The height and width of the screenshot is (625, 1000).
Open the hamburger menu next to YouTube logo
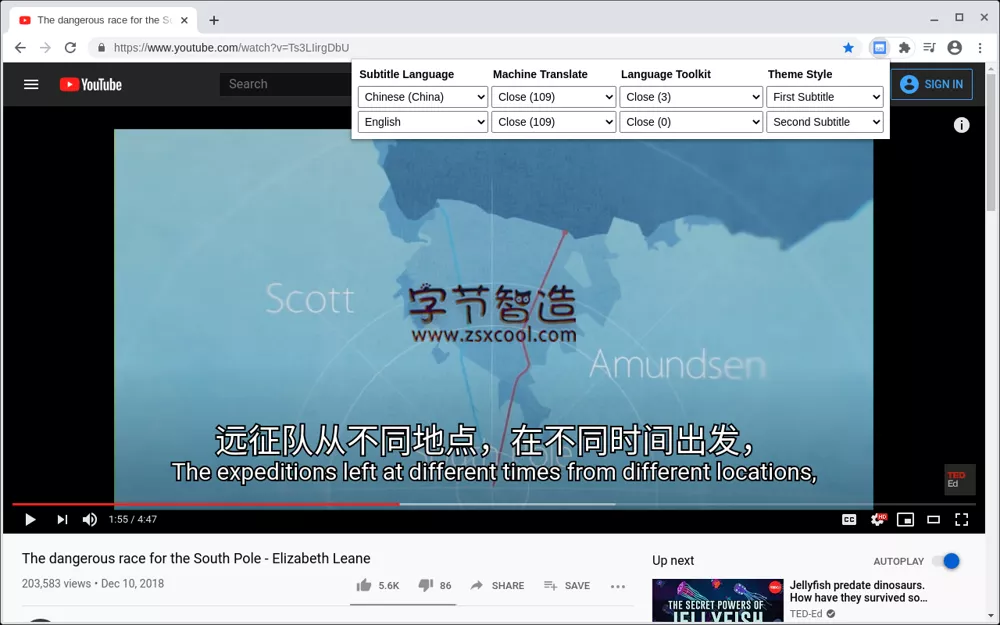point(31,84)
